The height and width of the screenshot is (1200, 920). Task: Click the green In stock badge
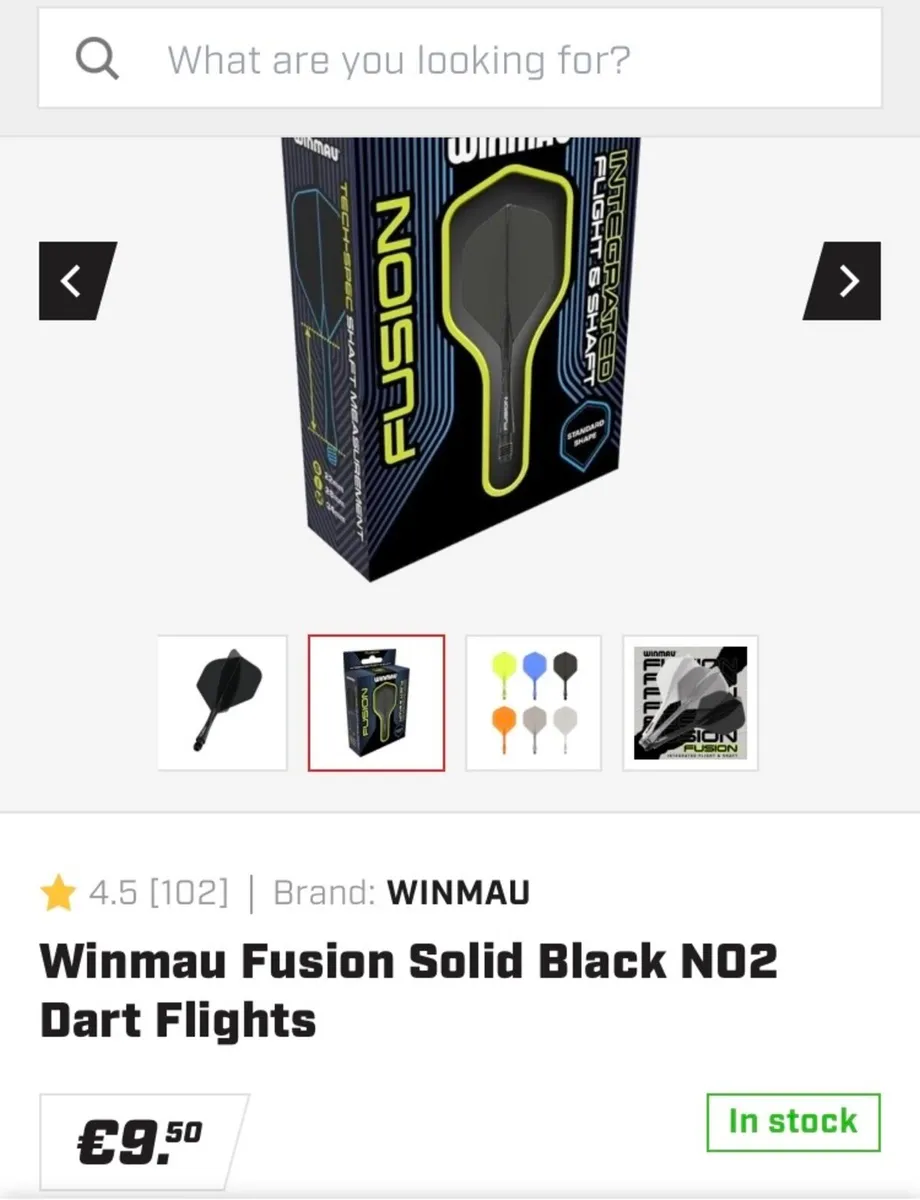[793, 1122]
